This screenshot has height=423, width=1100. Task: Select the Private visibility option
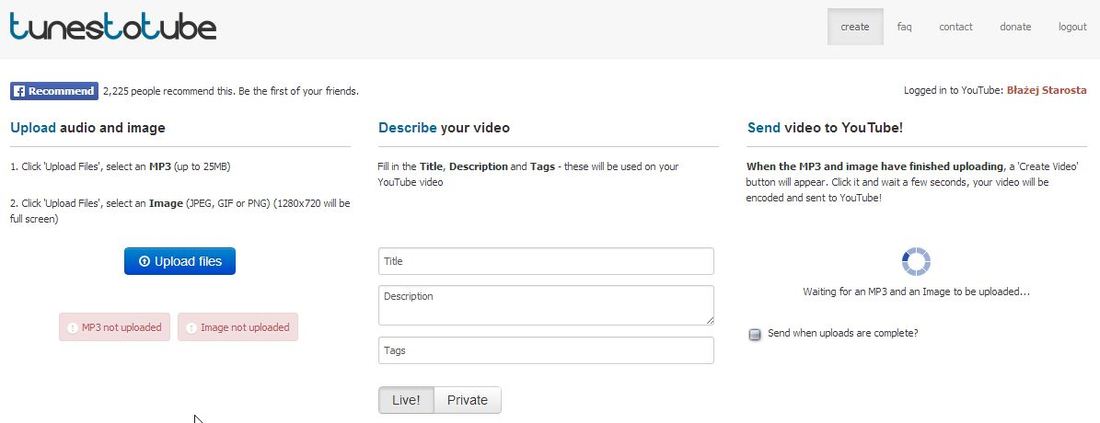tap(467, 400)
